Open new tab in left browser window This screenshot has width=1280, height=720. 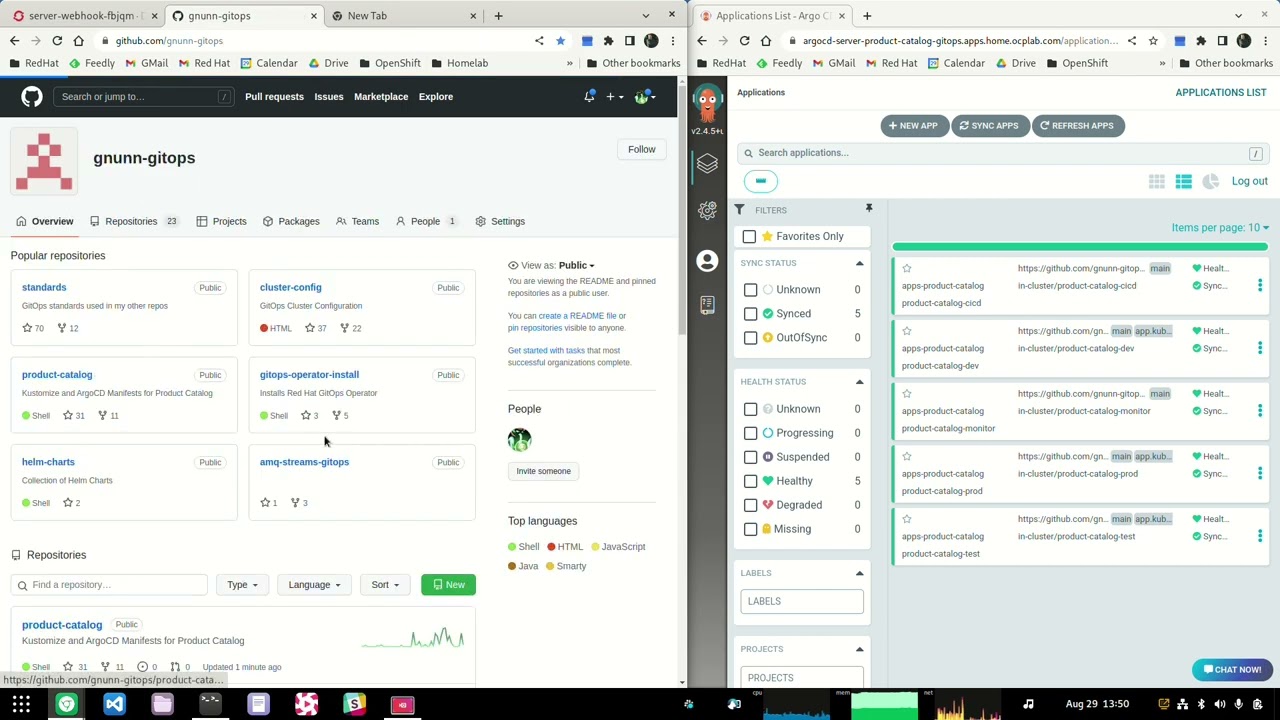(498, 15)
